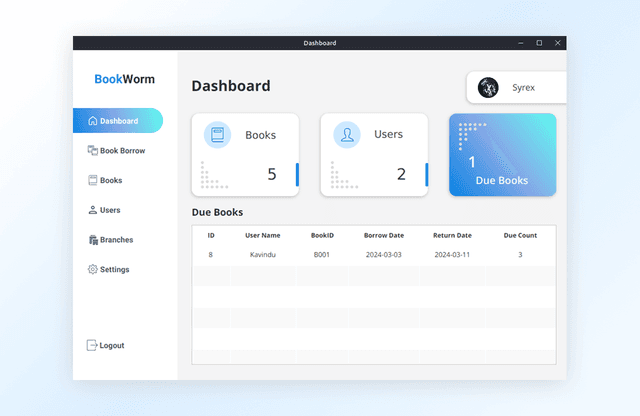Click the Syrex user name

(523, 87)
